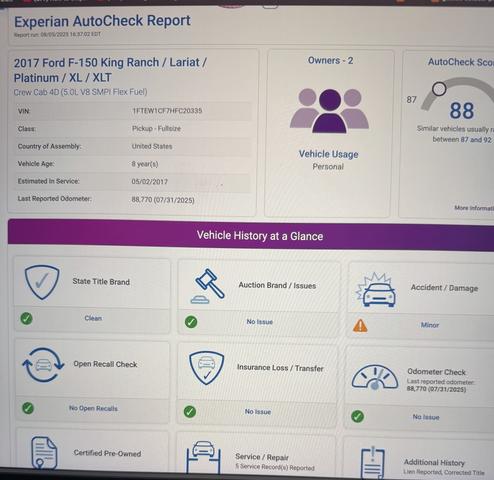Click the green check under Odometer Check
The image size is (494, 480).
(358, 416)
